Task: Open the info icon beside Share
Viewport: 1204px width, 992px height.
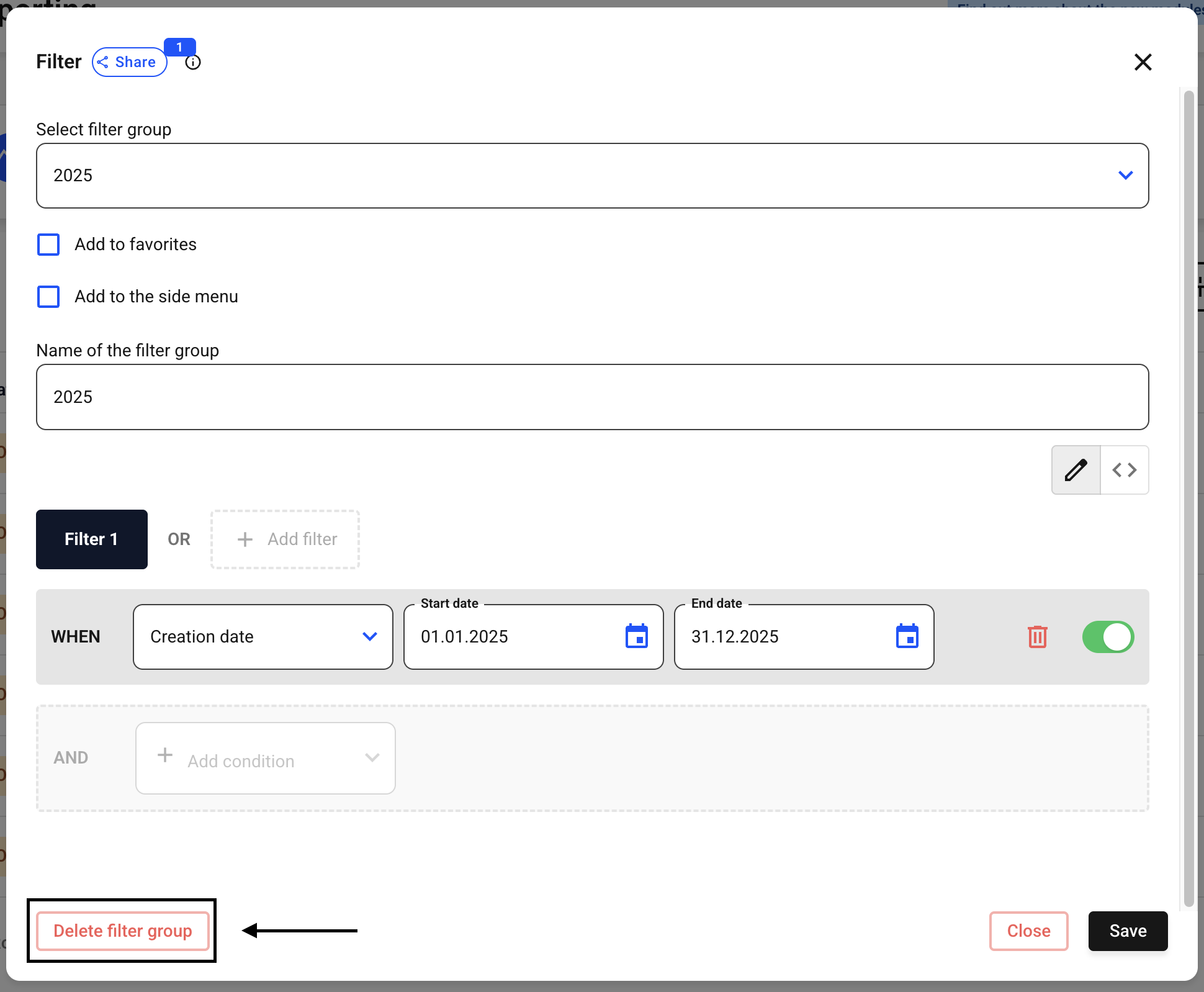Action: coord(193,63)
